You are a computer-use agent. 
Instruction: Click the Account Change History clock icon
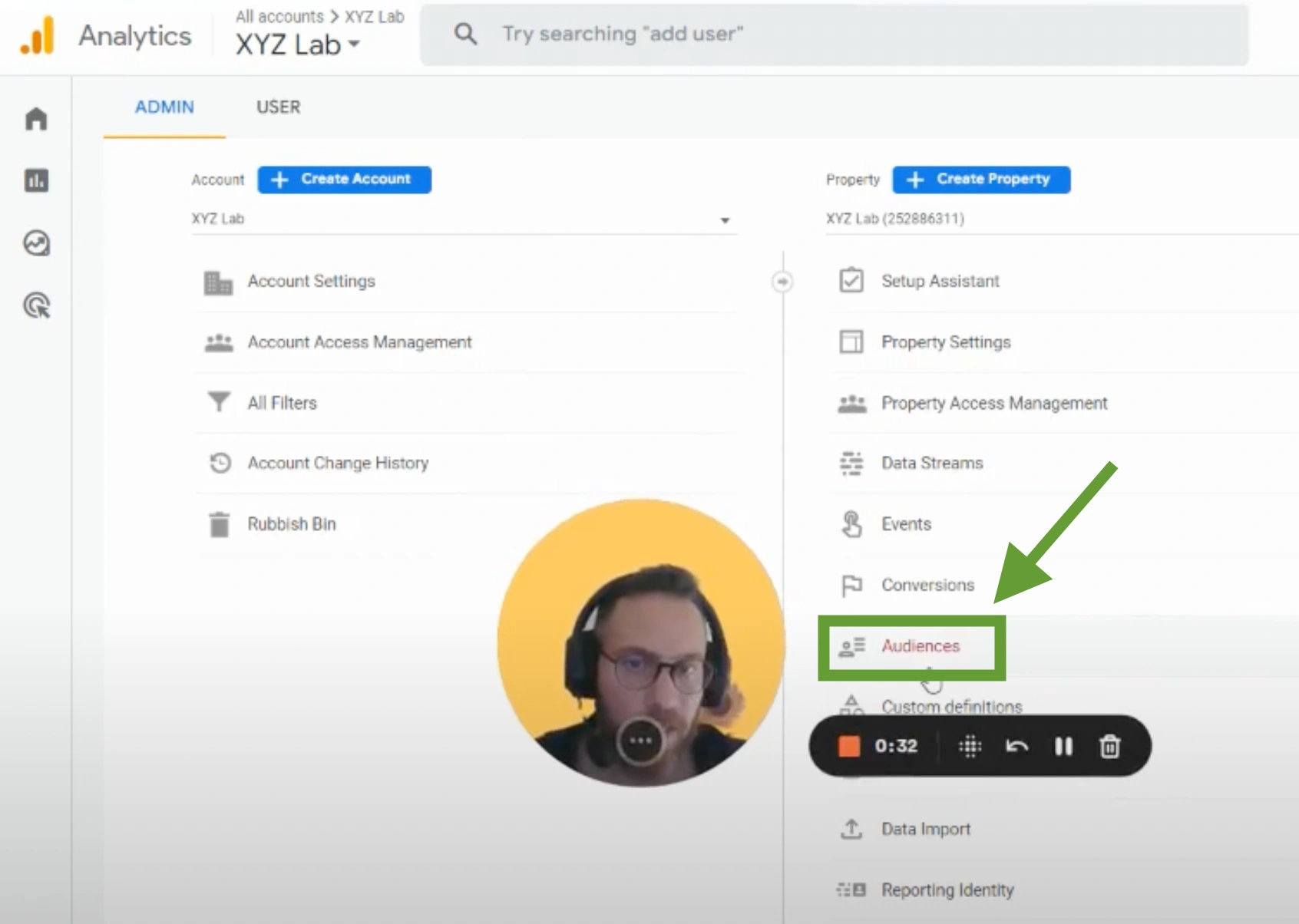click(x=220, y=463)
